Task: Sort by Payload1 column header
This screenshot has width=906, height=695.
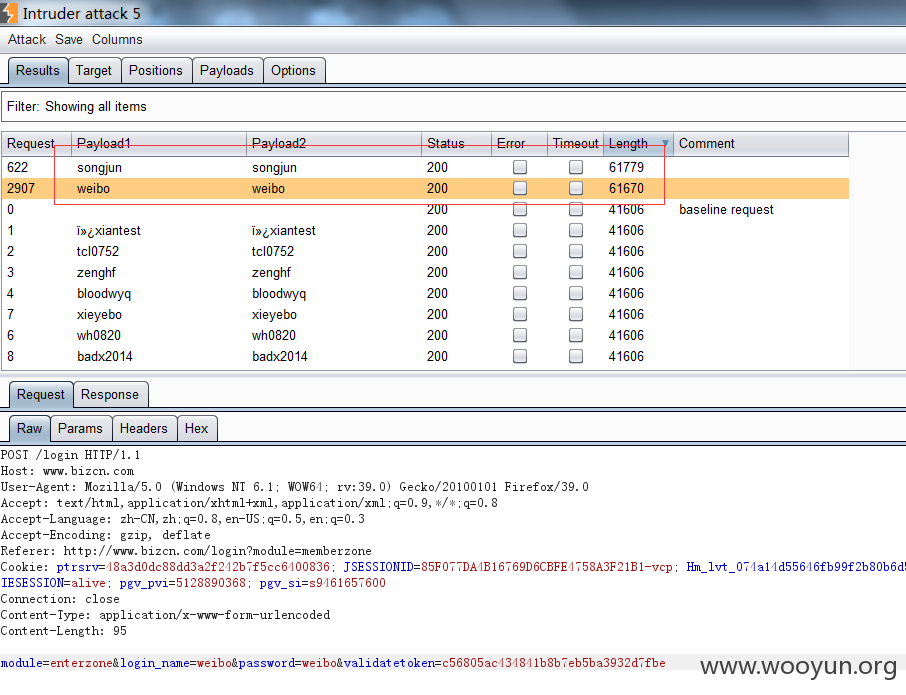Action: point(158,143)
